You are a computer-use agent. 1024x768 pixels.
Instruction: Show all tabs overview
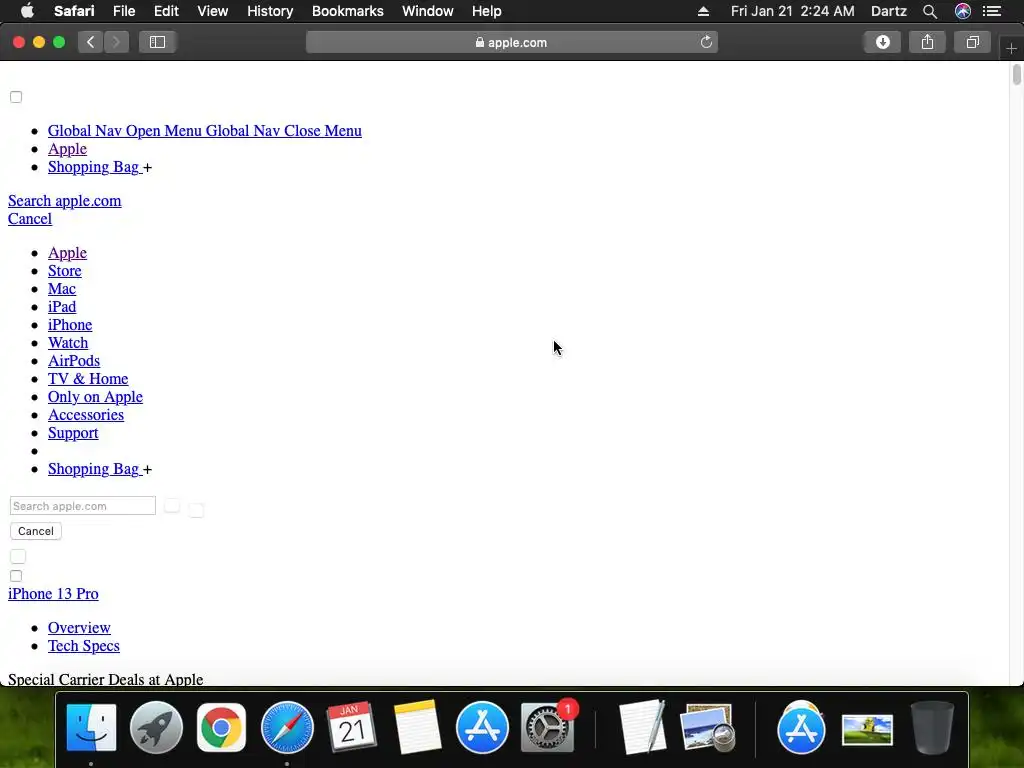pos(972,42)
